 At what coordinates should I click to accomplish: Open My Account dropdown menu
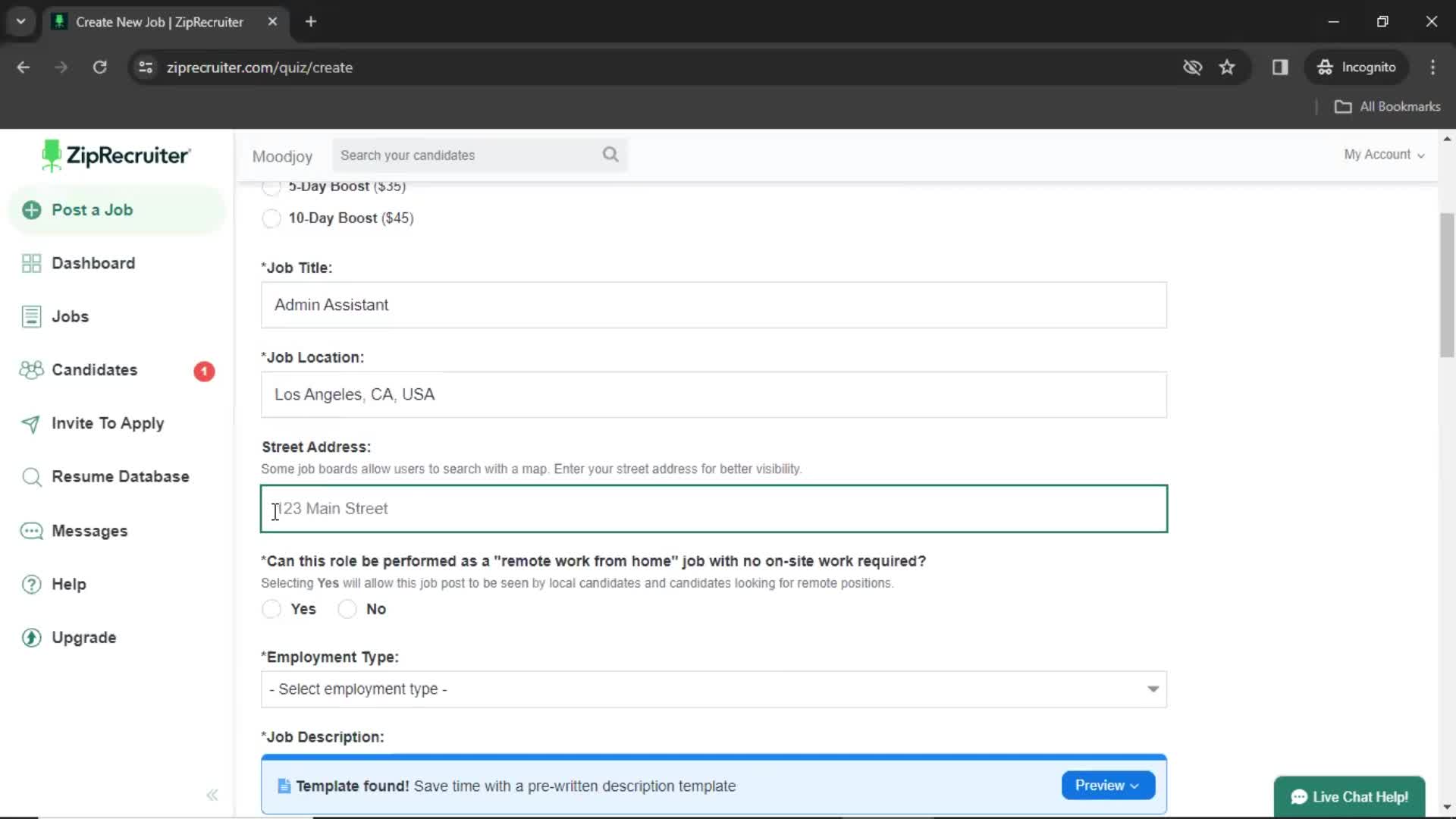[x=1383, y=154]
